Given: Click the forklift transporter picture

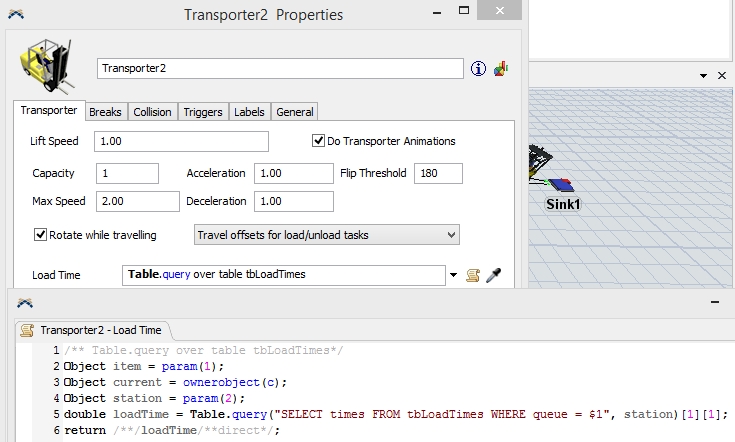Looking at the screenshot, I should [x=44, y=68].
